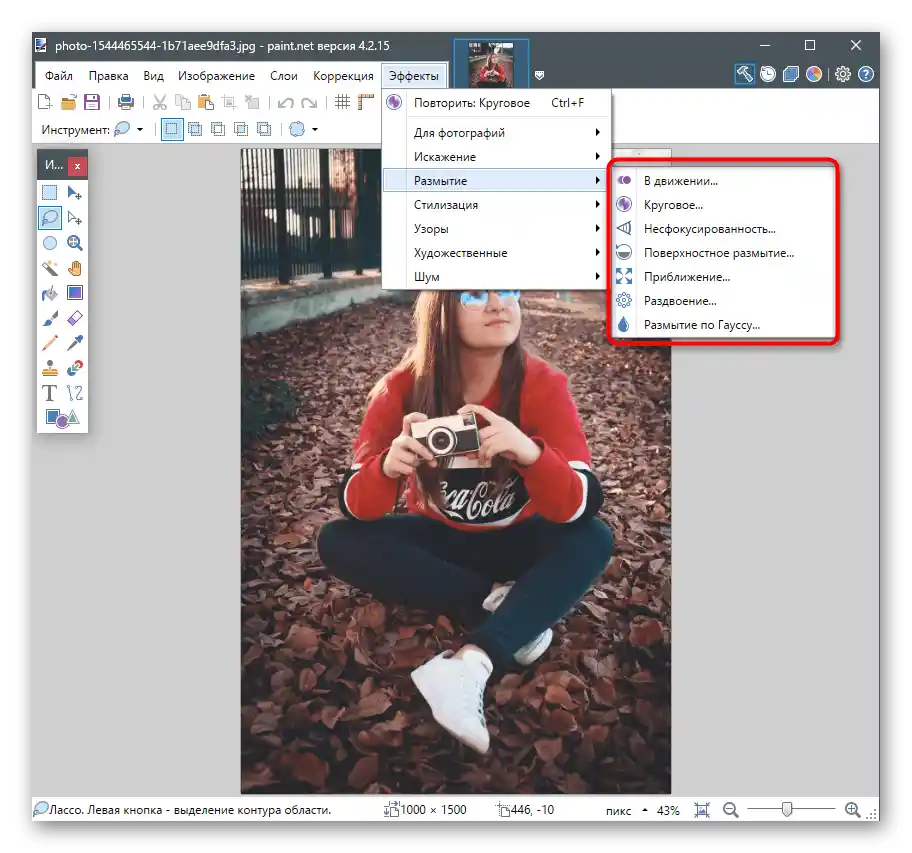Toggle the Colors window button

(814, 74)
